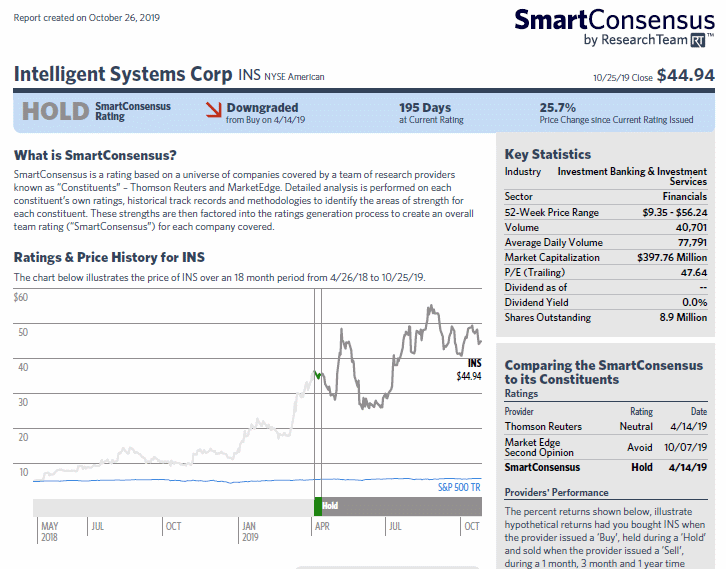This screenshot has height=569, width=726.
Task: Click 'Key Statistics' heading
Action: tap(548, 154)
